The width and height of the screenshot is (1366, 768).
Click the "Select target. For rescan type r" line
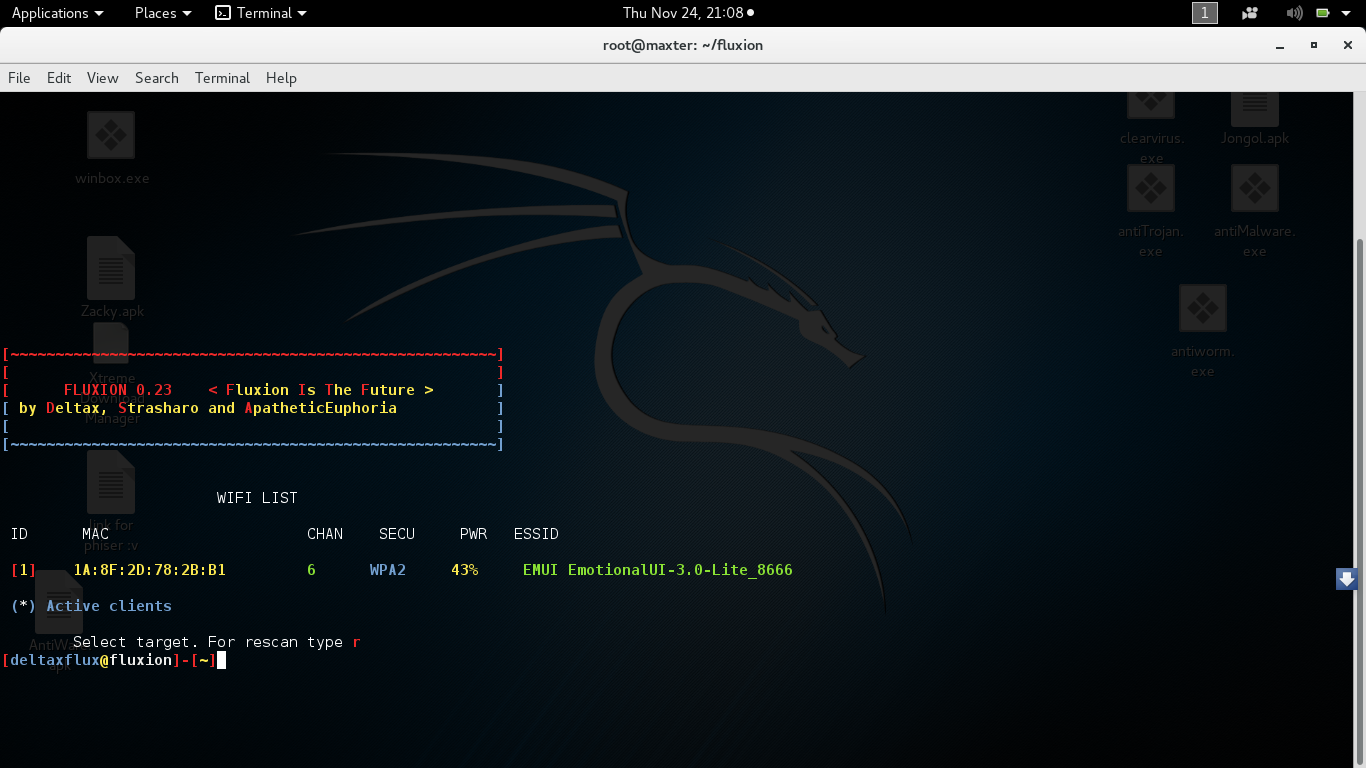click(x=217, y=642)
